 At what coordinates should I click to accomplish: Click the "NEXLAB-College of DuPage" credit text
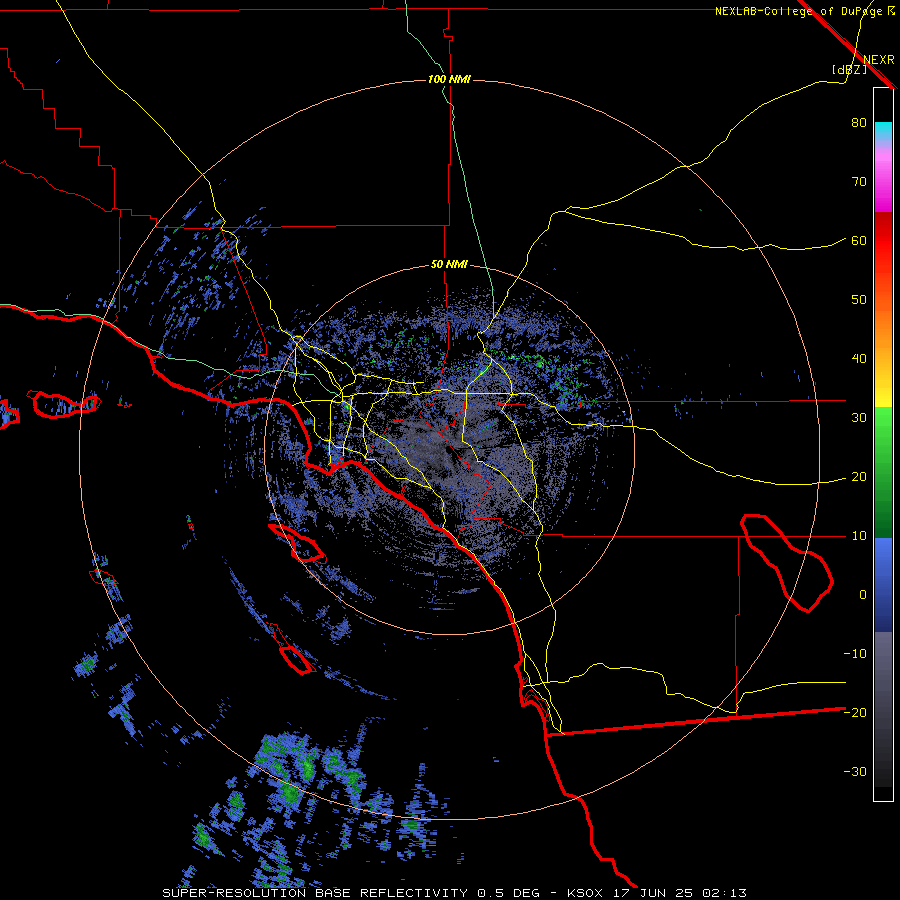tap(799, 11)
